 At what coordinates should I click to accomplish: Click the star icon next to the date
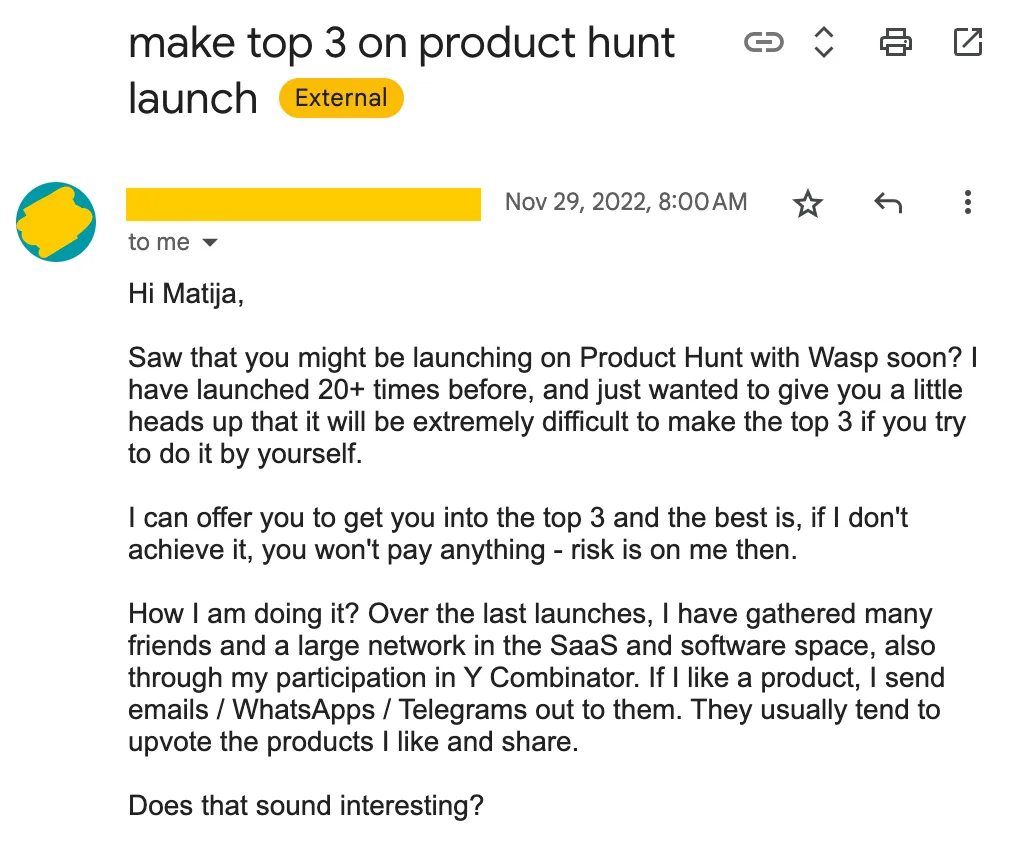[808, 202]
